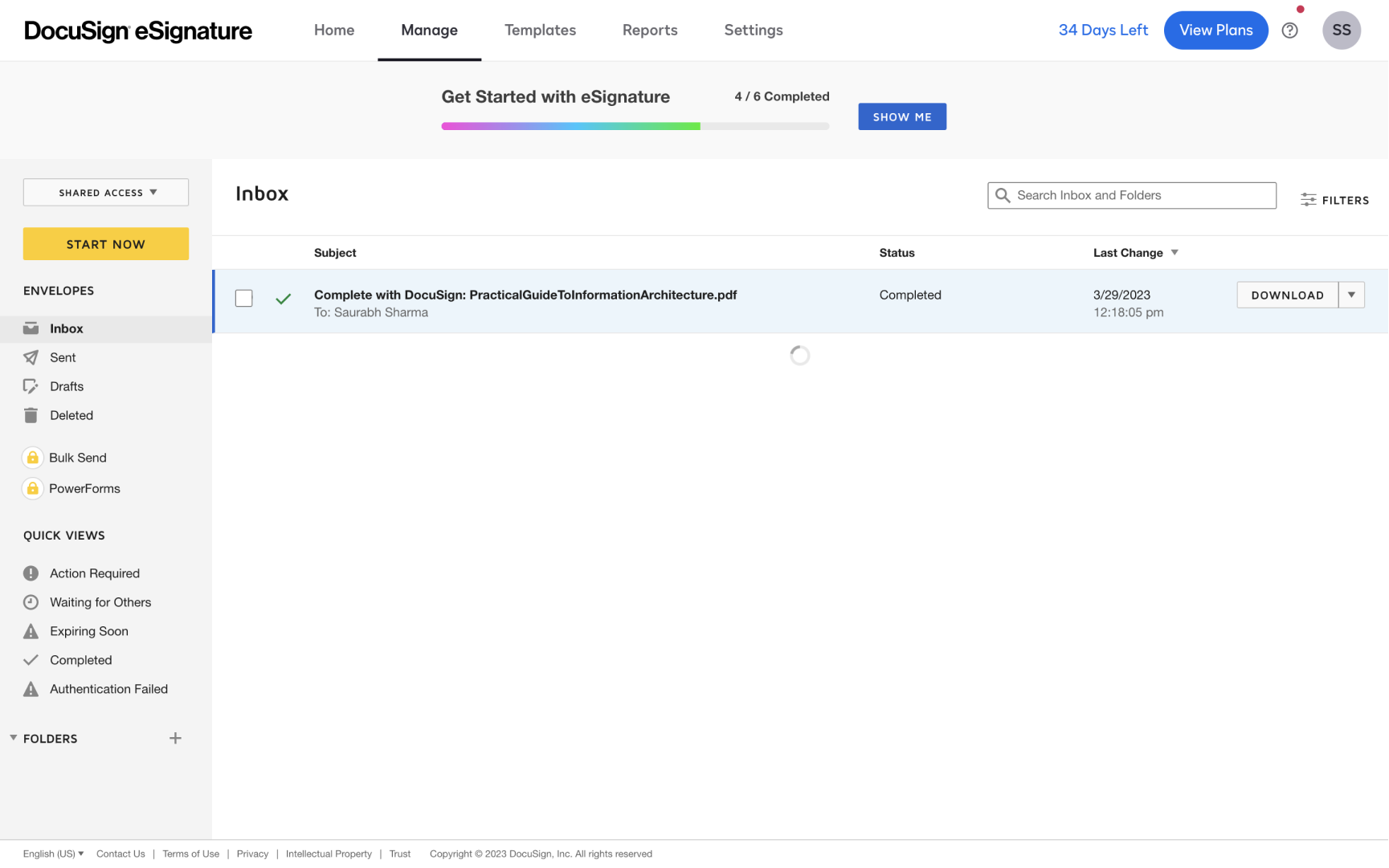Open the English (US) language selector
The height and width of the screenshot is (868, 1389).
[53, 854]
